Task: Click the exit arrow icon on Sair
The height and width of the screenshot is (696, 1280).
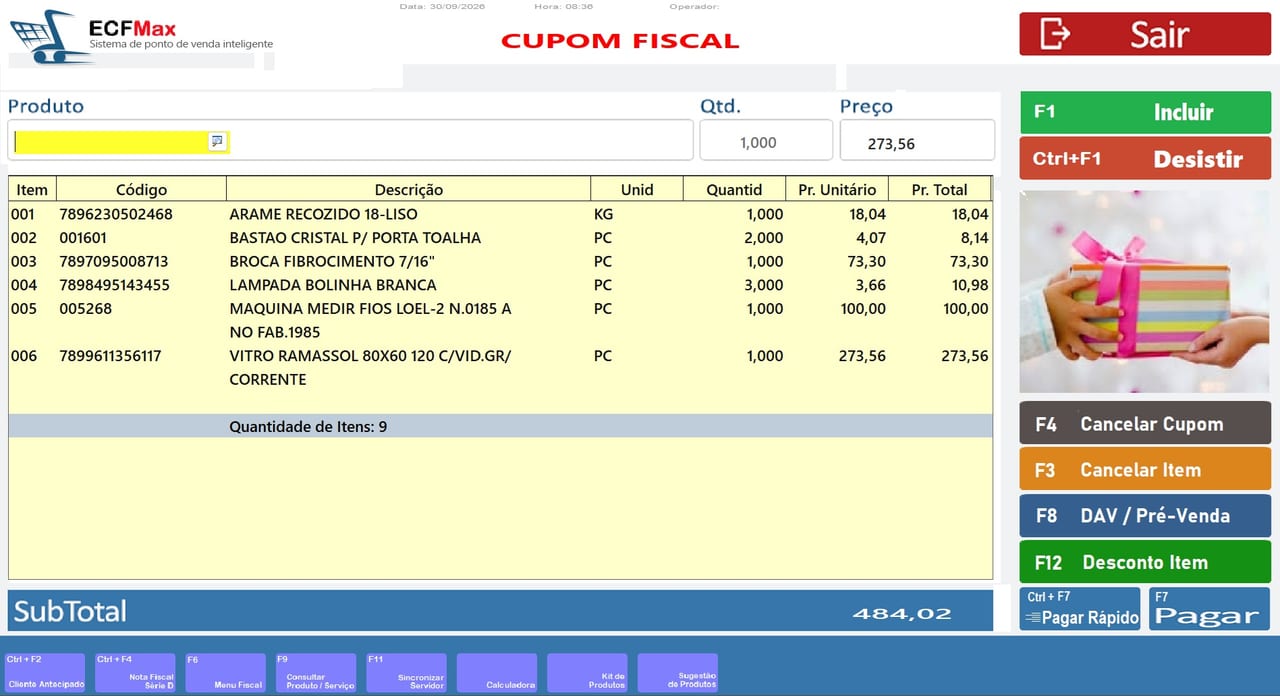Action: [x=1055, y=34]
